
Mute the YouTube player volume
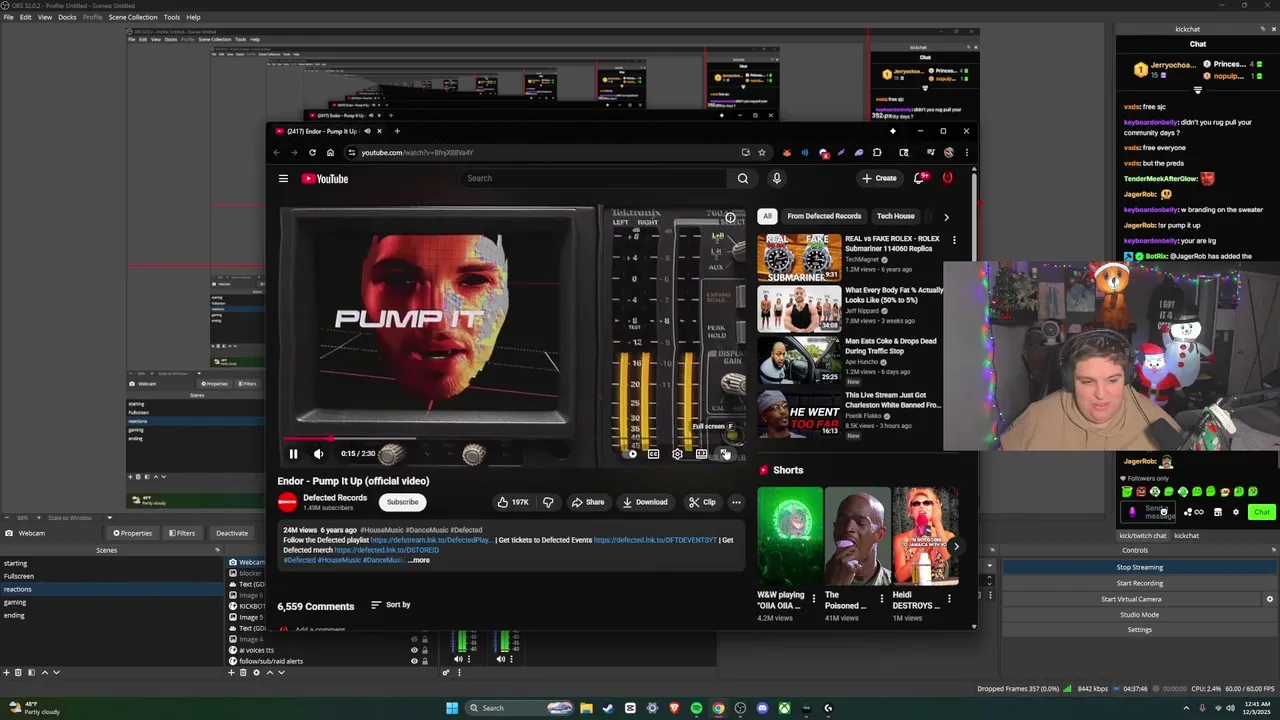(x=318, y=454)
